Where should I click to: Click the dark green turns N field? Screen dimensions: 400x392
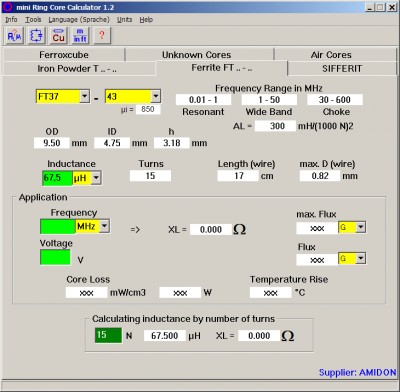point(108,335)
